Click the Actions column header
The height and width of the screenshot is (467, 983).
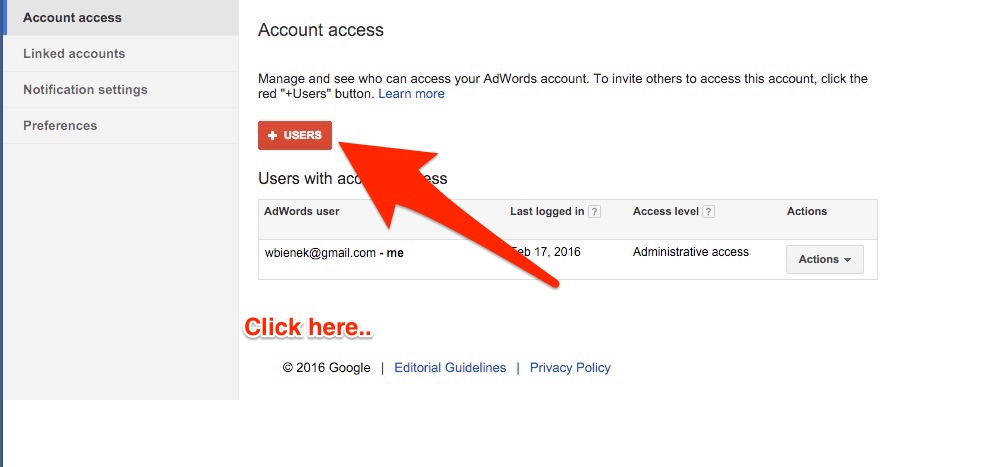807,211
